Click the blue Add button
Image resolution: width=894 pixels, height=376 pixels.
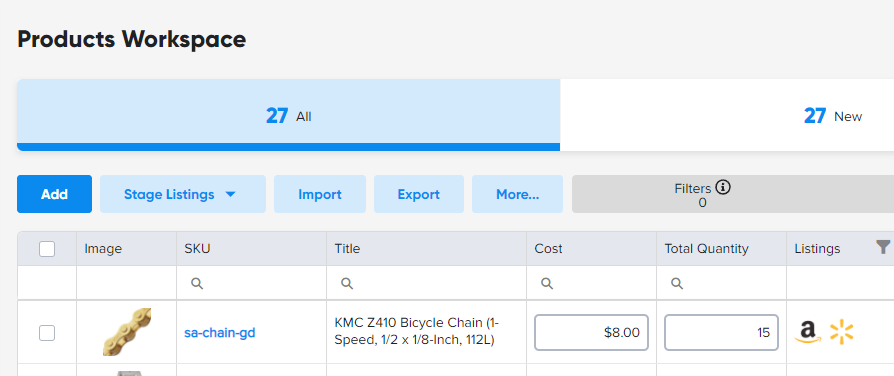(x=54, y=194)
